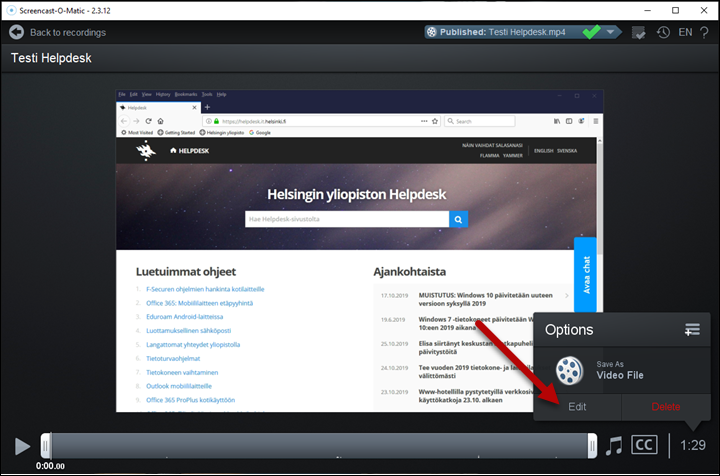The image size is (720, 476).
Task: Click the middle of the timeline bar
Action: [x=319, y=445]
